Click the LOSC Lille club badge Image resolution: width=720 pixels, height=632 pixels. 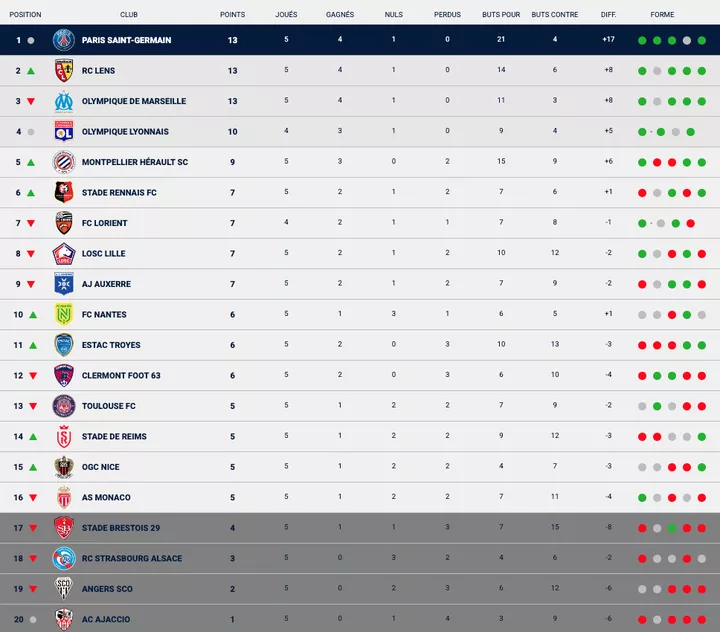(64, 254)
